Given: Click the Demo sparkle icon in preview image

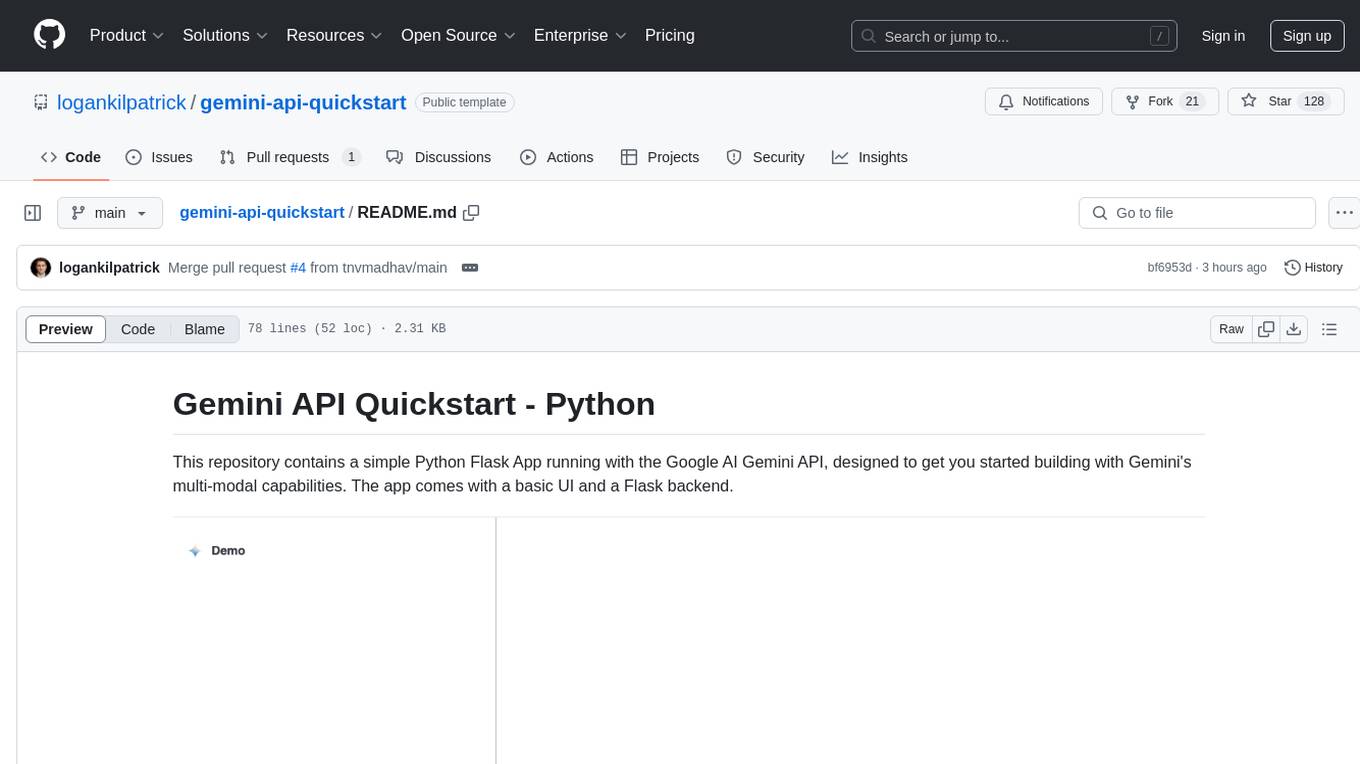Looking at the screenshot, I should tap(195, 551).
